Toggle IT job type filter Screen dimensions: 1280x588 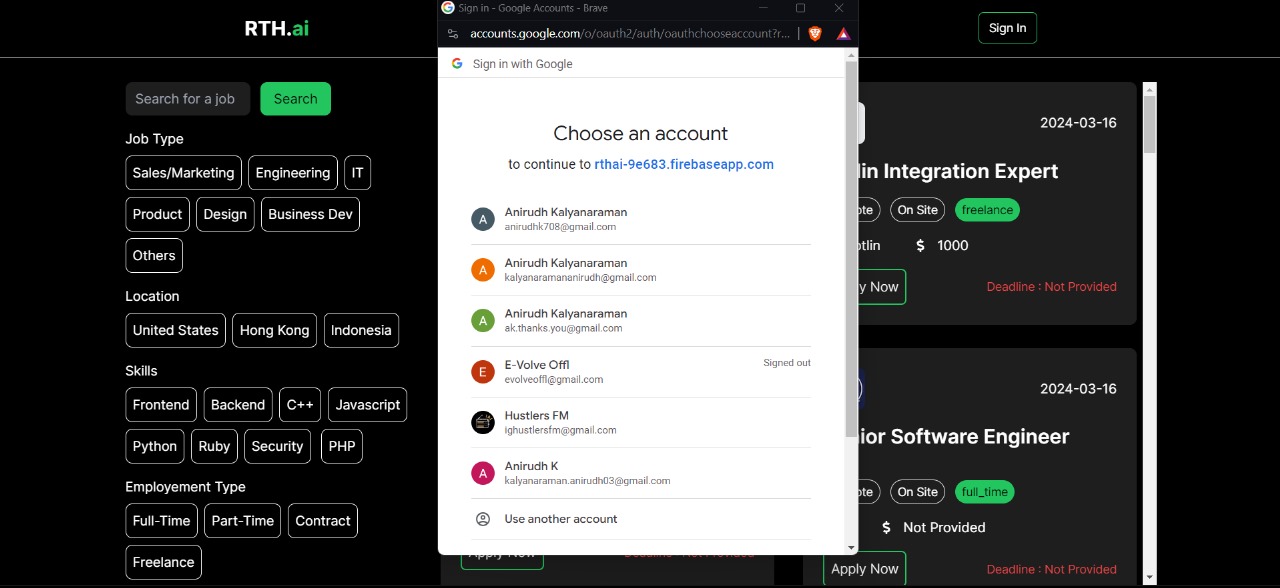[357, 173]
